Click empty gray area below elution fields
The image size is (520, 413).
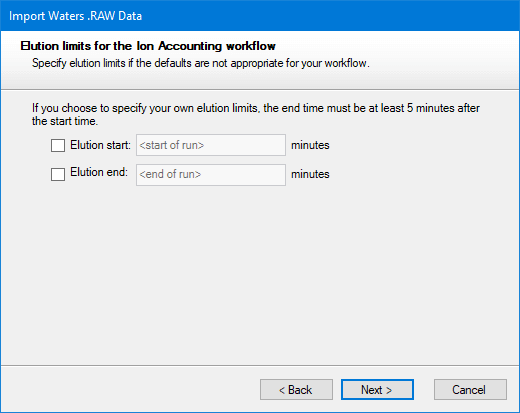(x=260, y=273)
